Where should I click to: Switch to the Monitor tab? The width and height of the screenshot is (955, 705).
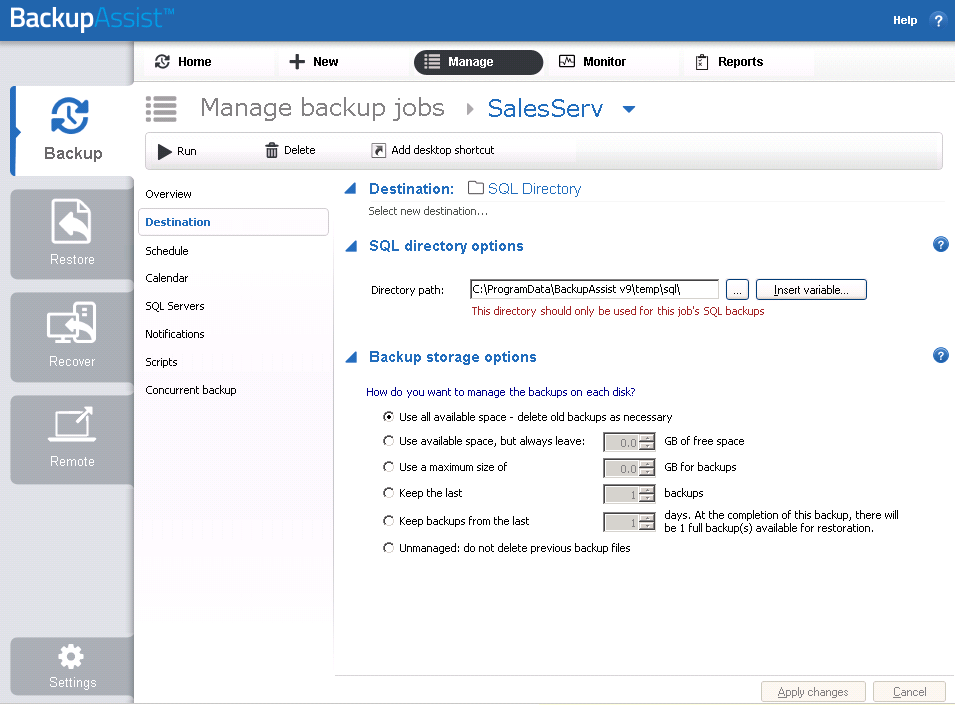coord(593,61)
